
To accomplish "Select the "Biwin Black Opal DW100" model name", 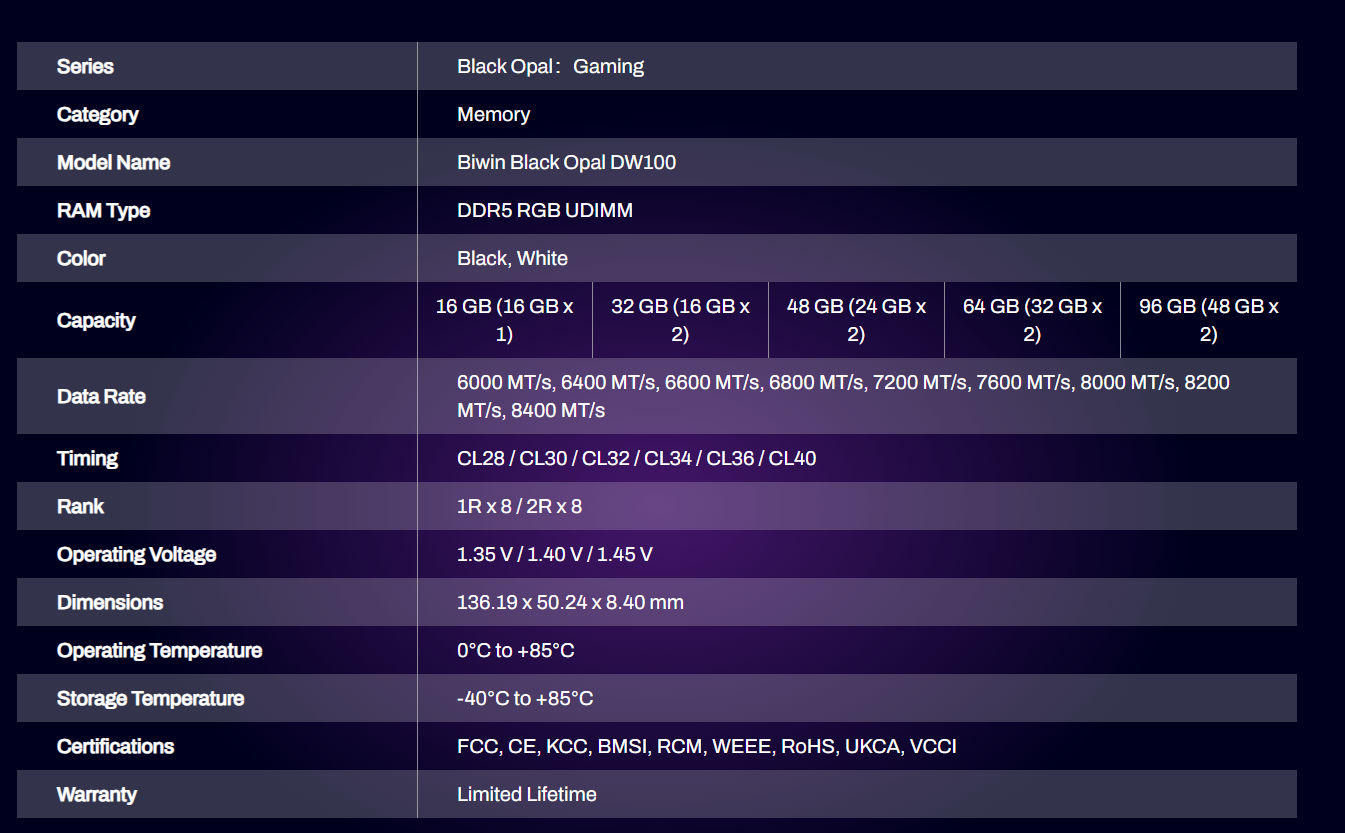I will tap(566, 163).
